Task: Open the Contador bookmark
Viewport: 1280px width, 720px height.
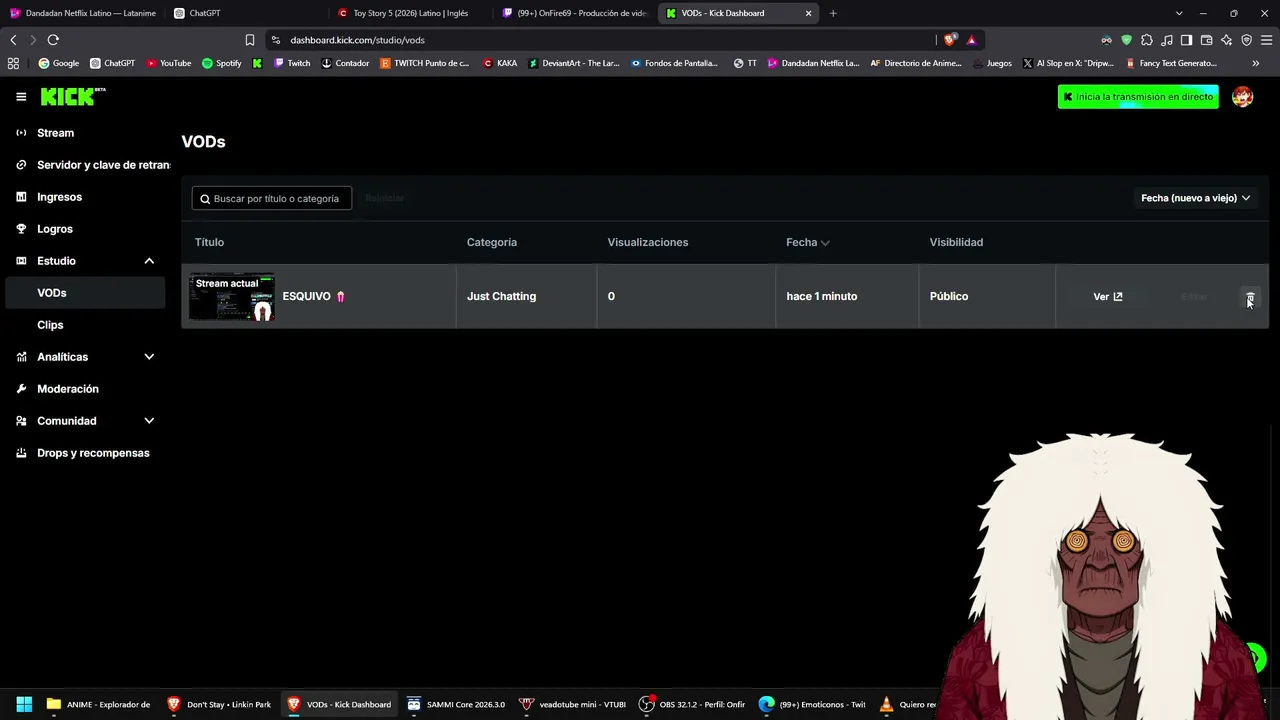Action: (345, 63)
